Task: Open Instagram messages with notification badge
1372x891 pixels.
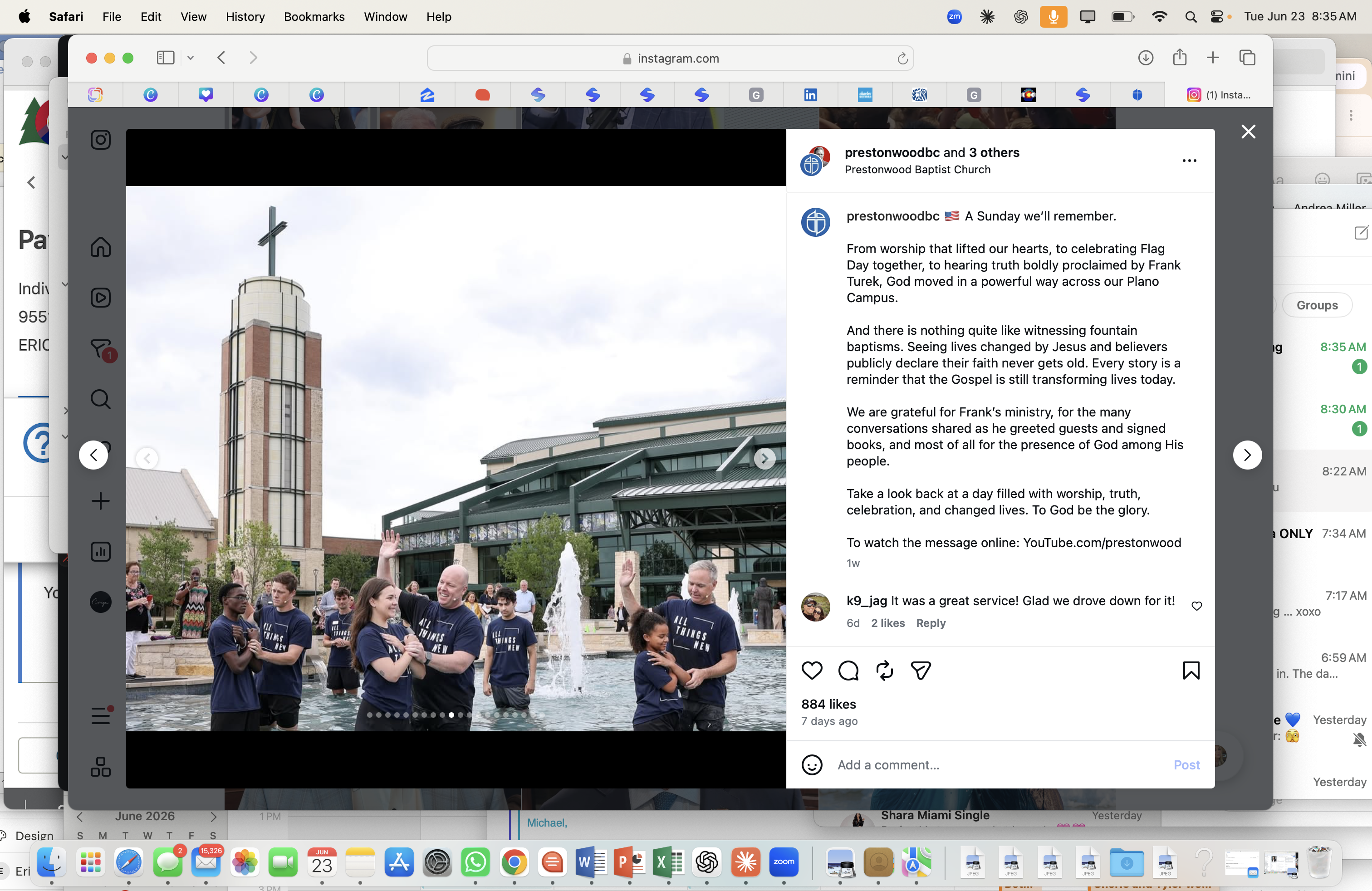Action: [102, 349]
